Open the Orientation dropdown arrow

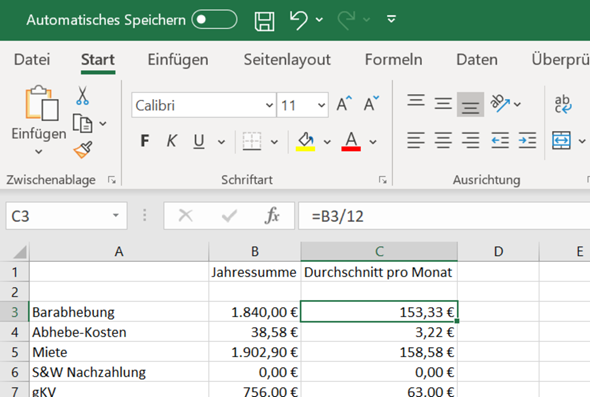pyautogui.click(x=517, y=104)
